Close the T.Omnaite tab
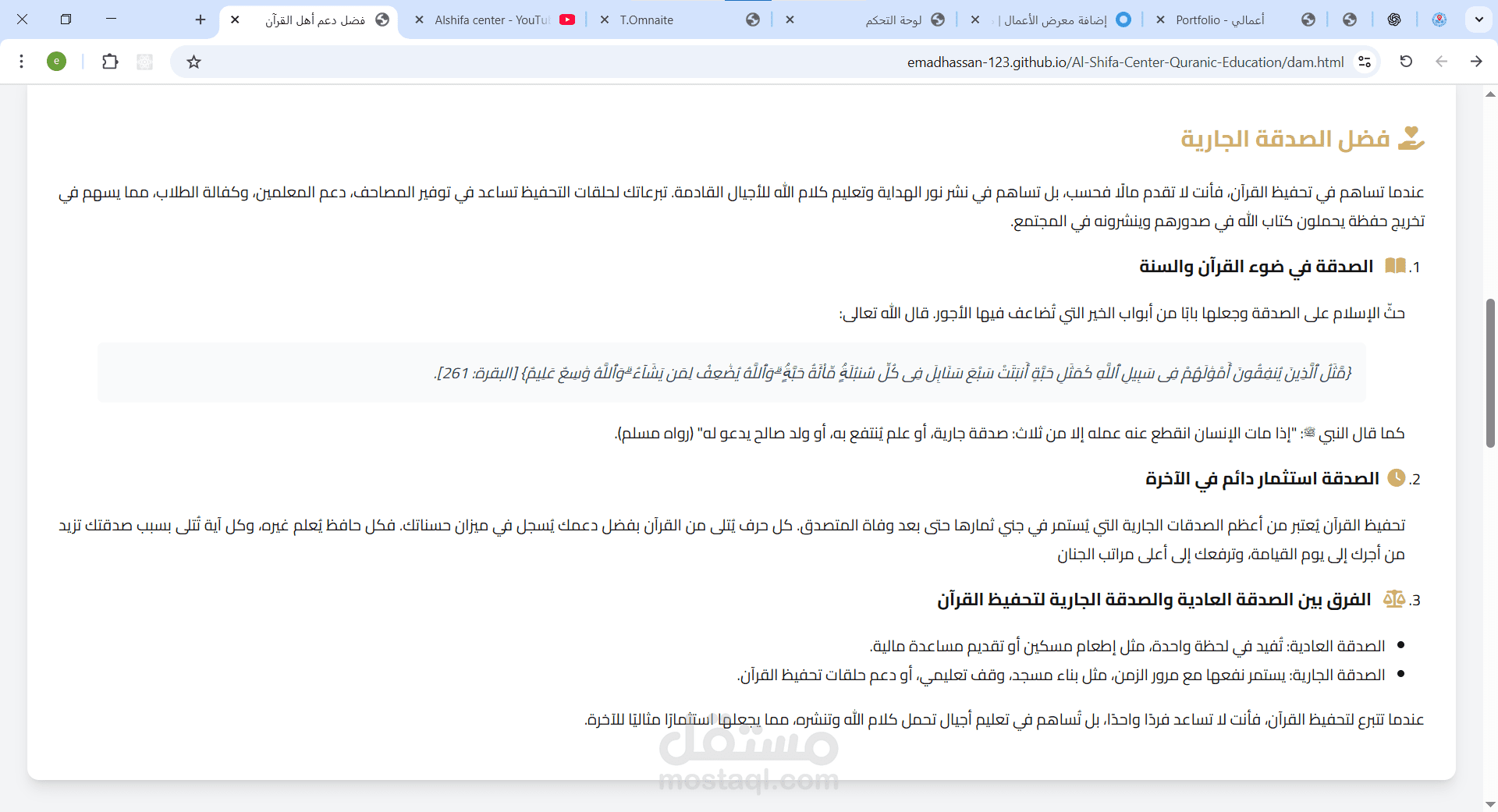 tap(605, 20)
